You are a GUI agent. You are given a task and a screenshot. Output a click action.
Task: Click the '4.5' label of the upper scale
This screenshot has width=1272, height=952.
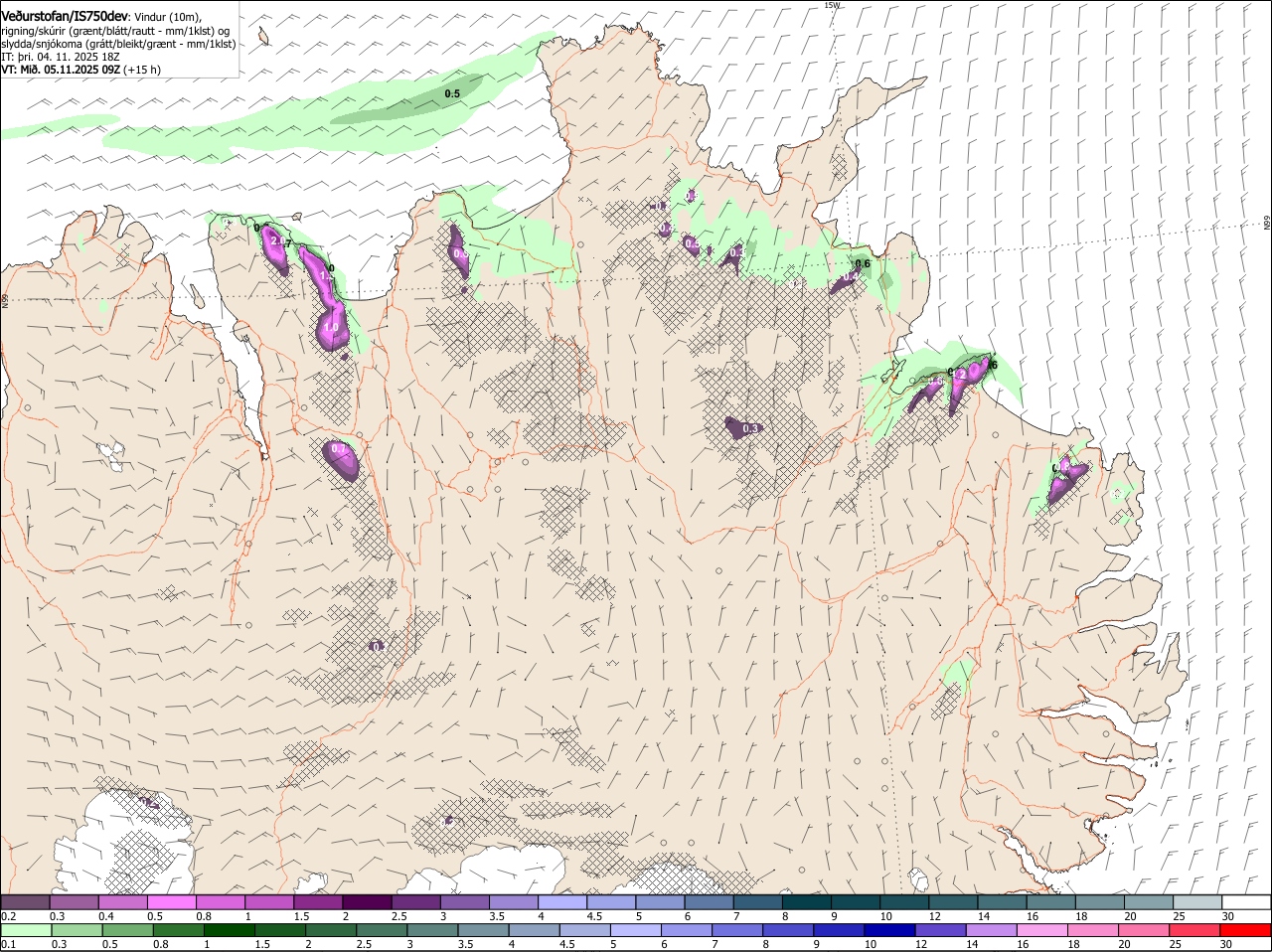(594, 916)
